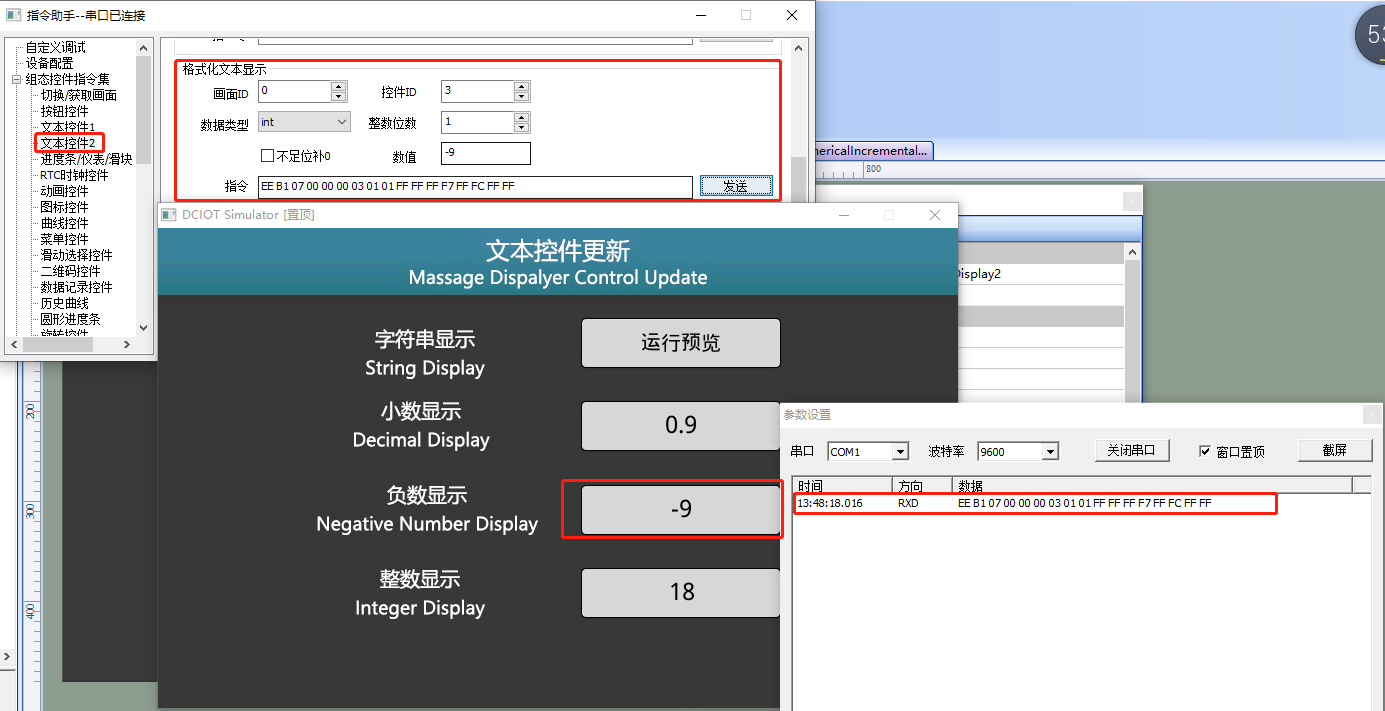Click the 指令 command hex field

click(x=475, y=186)
